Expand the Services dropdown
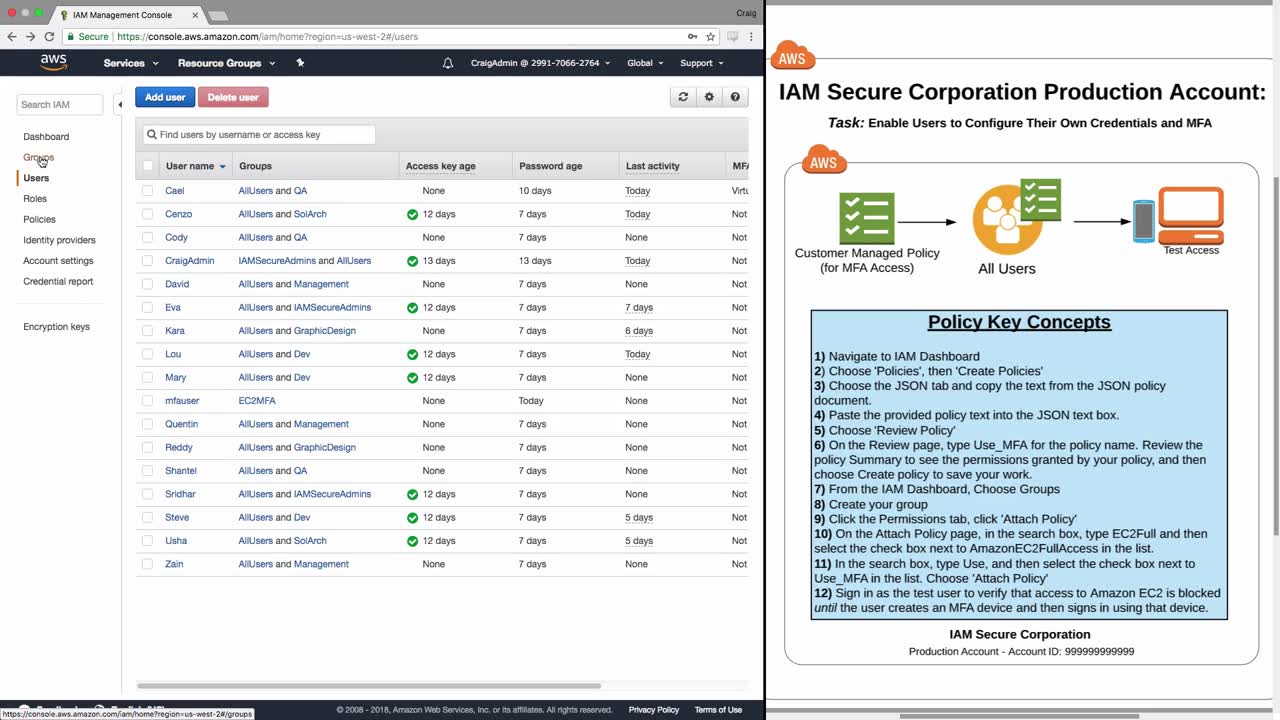1280x720 pixels. 131,63
